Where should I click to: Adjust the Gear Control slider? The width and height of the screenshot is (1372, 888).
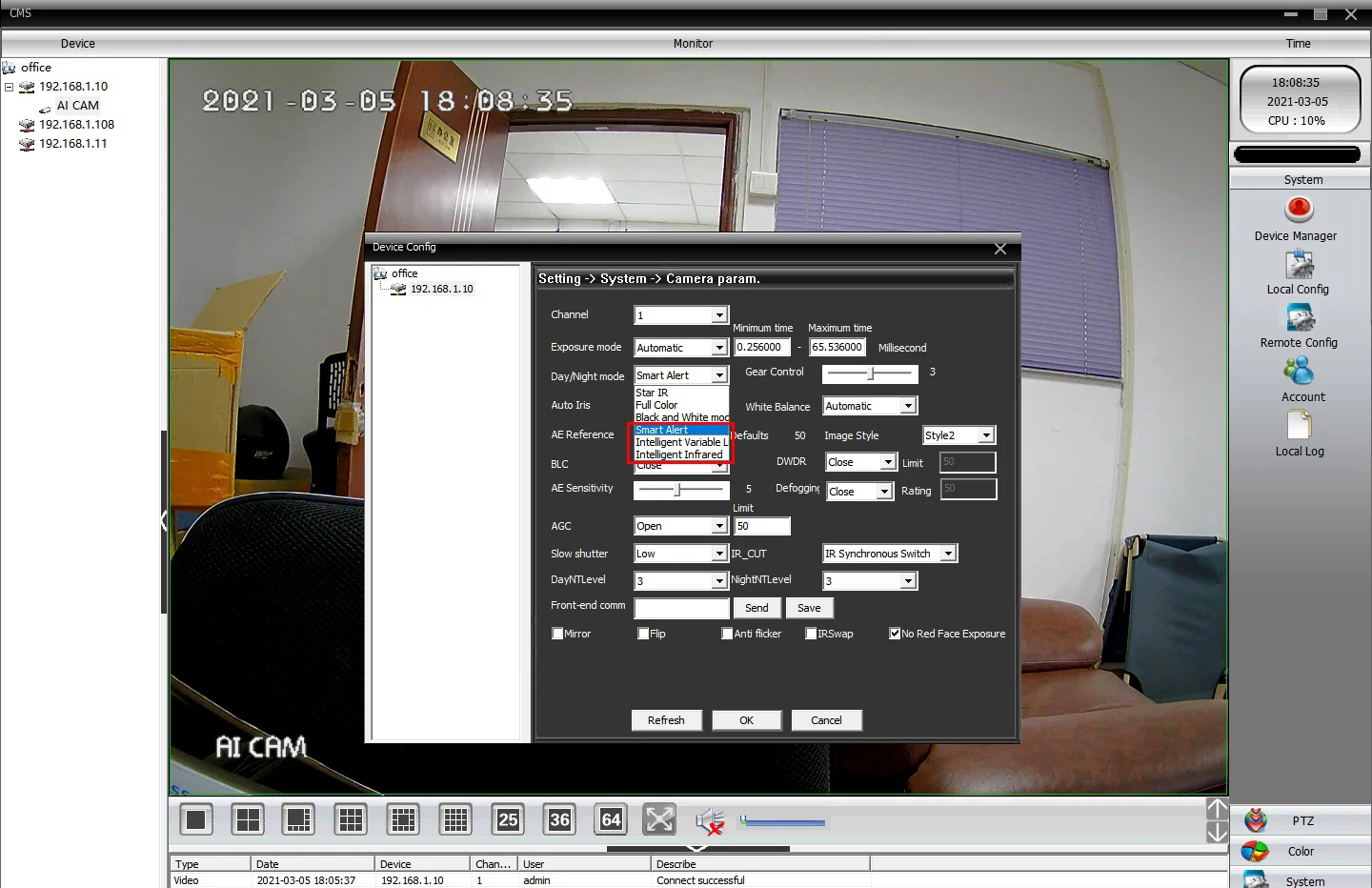point(870,373)
